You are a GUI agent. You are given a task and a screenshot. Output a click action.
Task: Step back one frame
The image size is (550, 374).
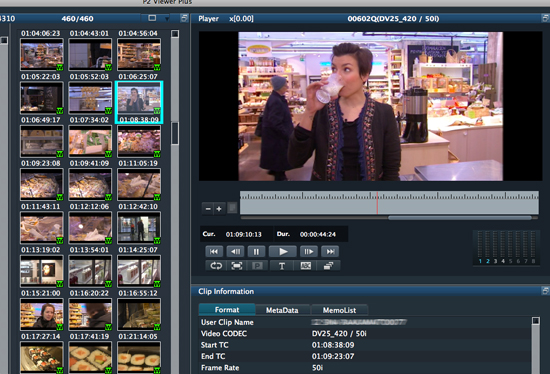click(235, 252)
